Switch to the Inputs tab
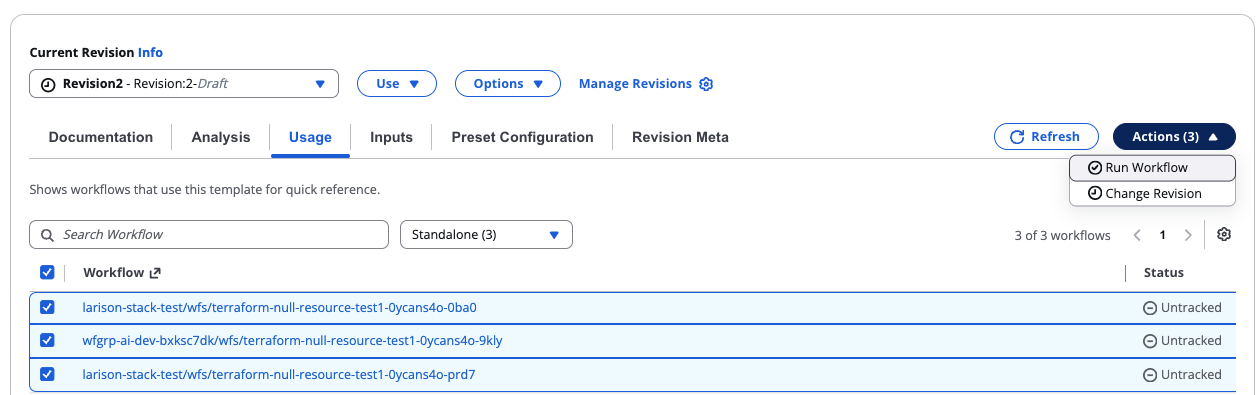Viewport: 1259px width, 395px height. coord(391,137)
